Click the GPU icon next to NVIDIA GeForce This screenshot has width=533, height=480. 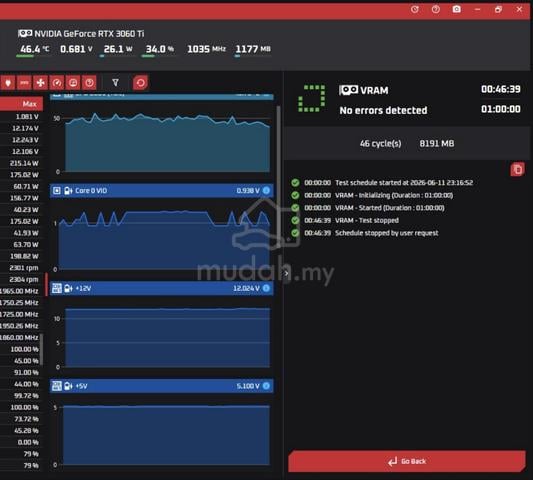pyautogui.click(x=25, y=33)
